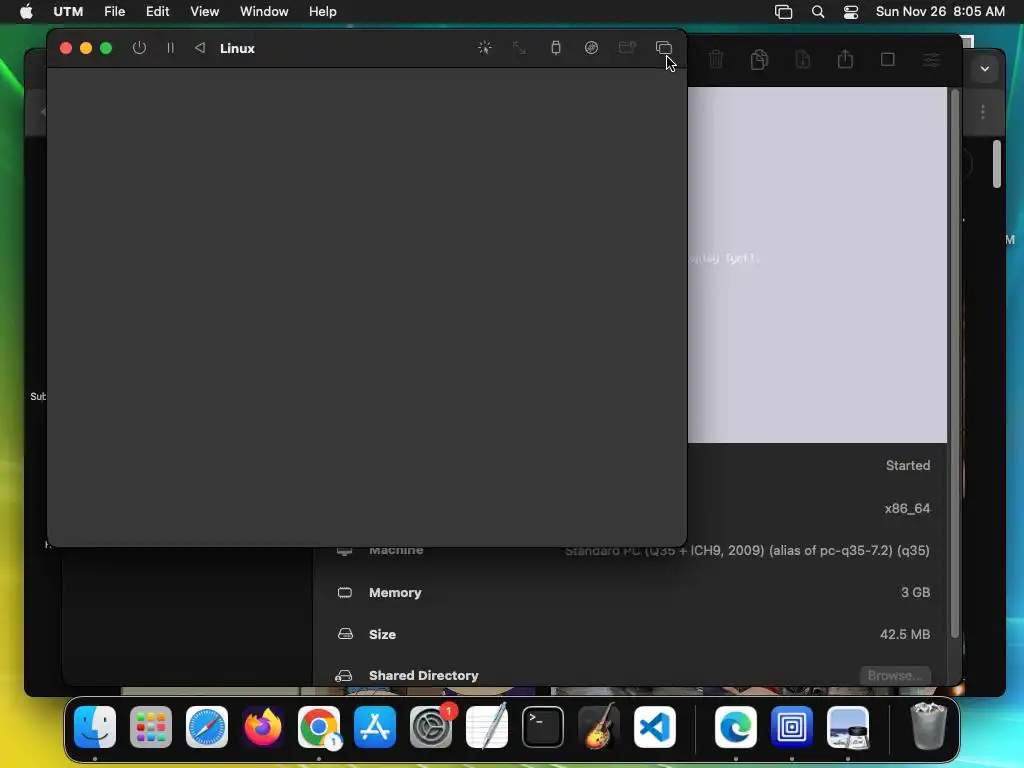
Task: Open Finder from the Dock
Action: tap(95, 727)
